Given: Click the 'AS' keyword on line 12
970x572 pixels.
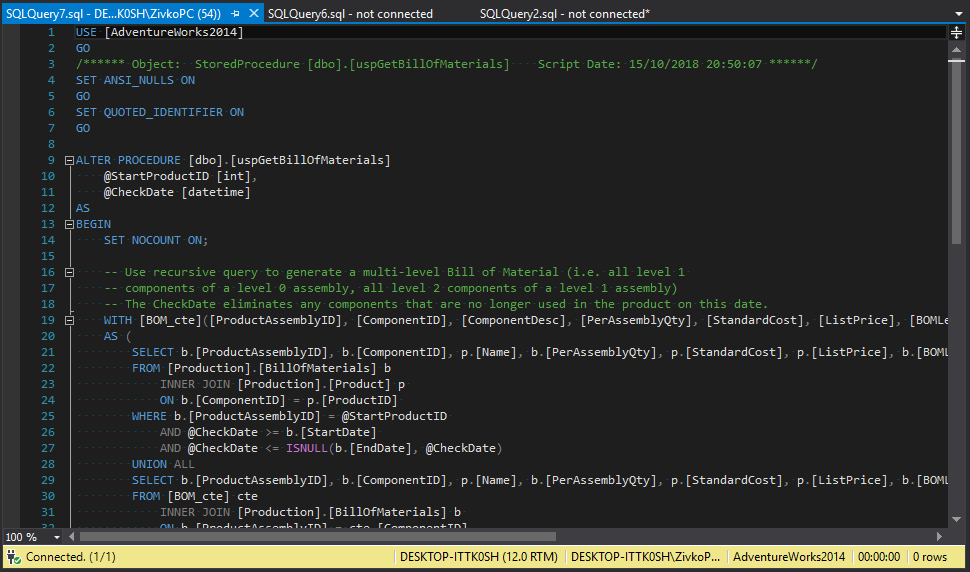Looking at the screenshot, I should 83,208.
